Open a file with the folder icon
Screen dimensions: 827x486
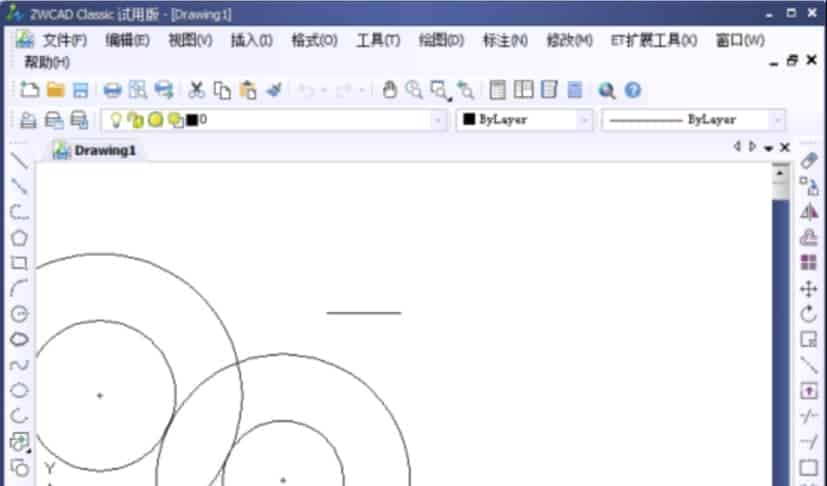click(55, 90)
